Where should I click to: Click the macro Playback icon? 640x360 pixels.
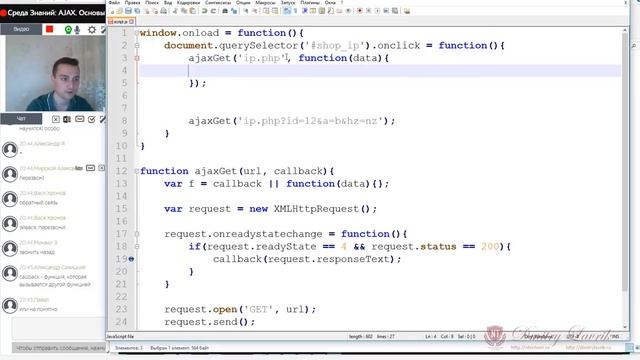[377, 11]
